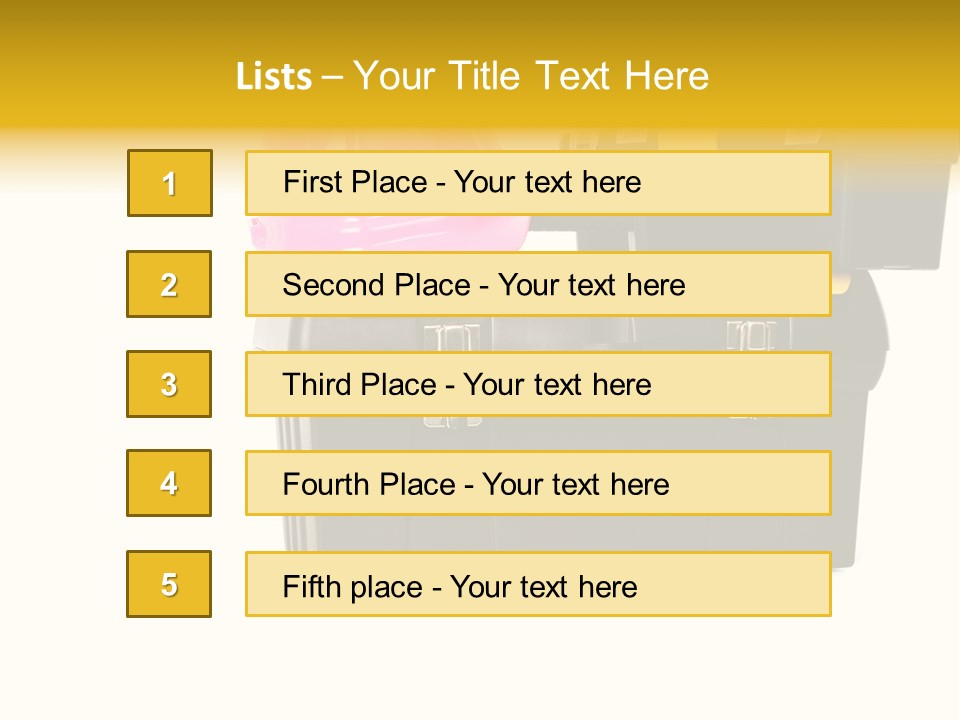The image size is (960, 720).
Task: Click the number 5 gold box
Action: click(169, 584)
